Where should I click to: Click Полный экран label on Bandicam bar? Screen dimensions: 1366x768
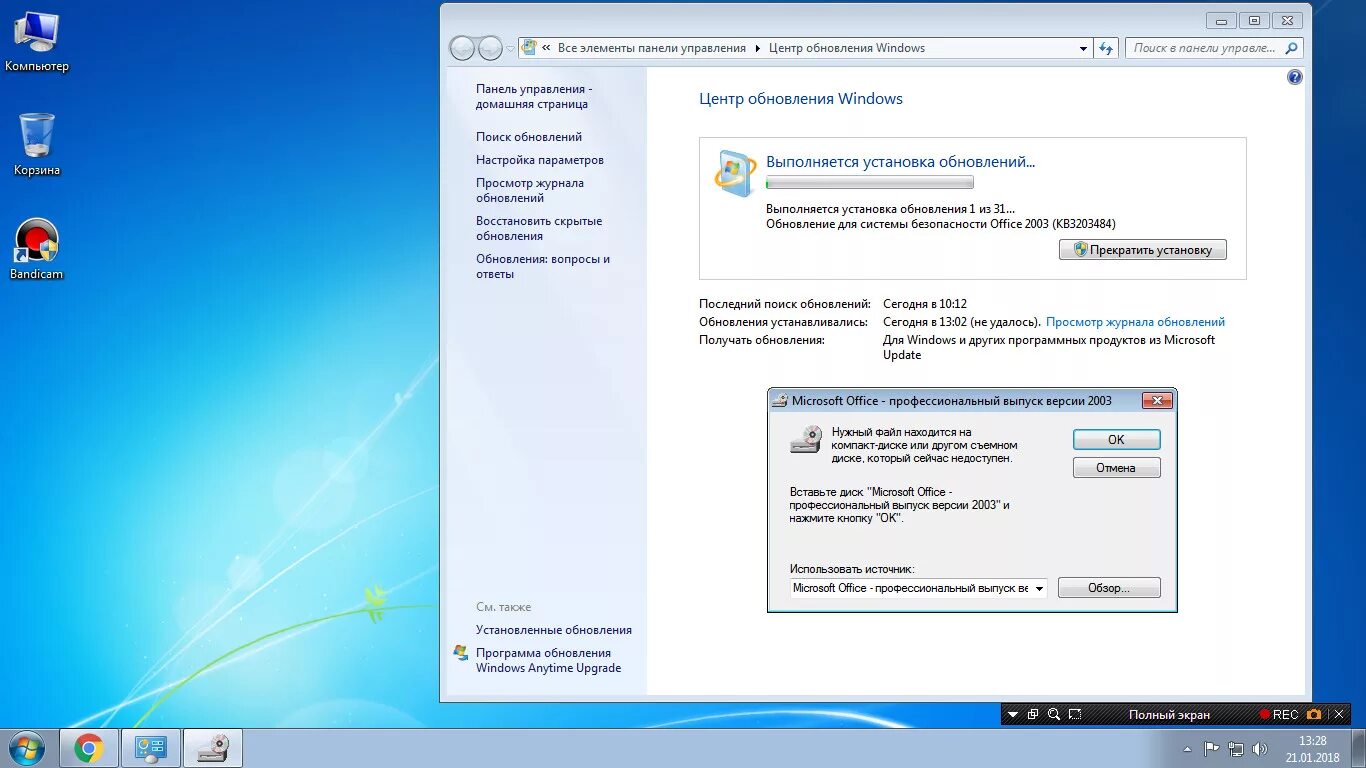tap(1169, 714)
